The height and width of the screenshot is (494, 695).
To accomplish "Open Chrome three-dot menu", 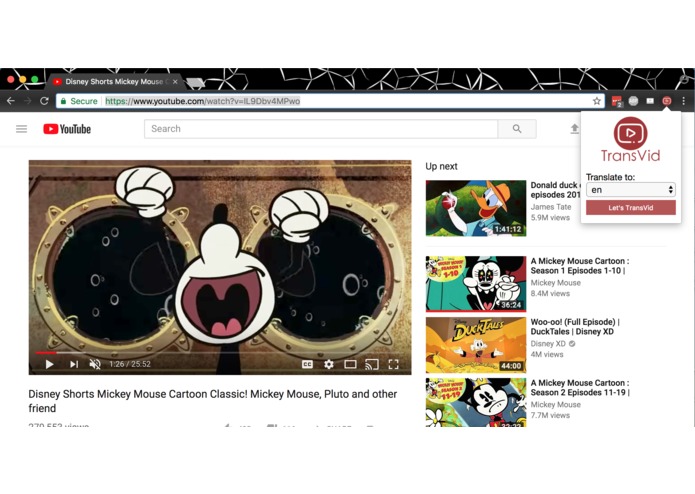I will pos(684,101).
